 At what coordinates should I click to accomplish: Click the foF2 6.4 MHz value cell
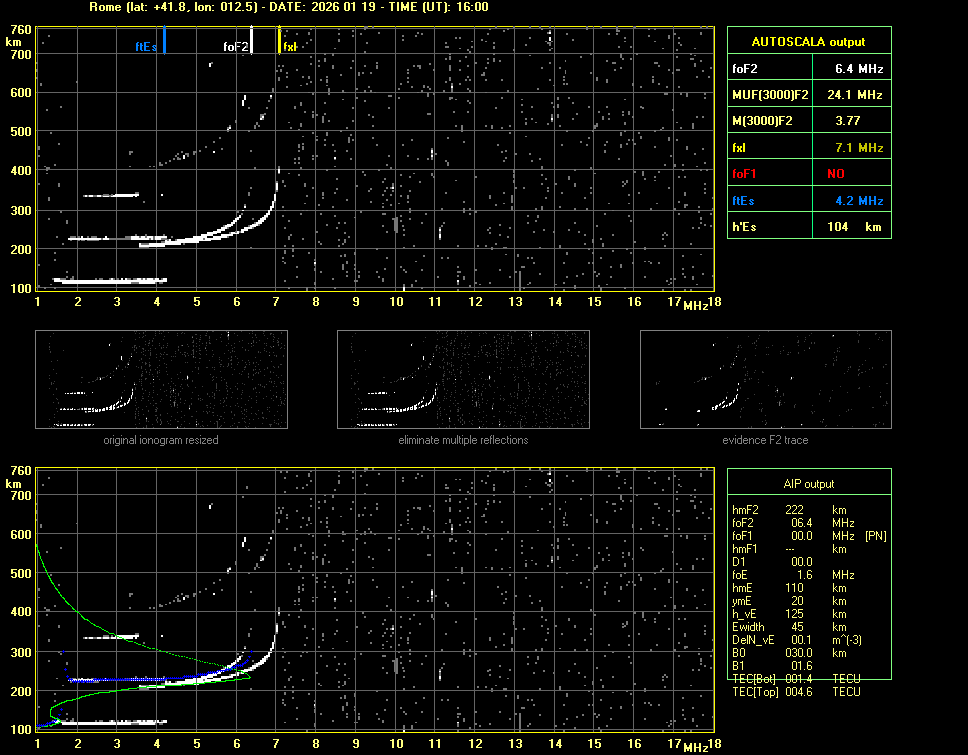coord(859,69)
